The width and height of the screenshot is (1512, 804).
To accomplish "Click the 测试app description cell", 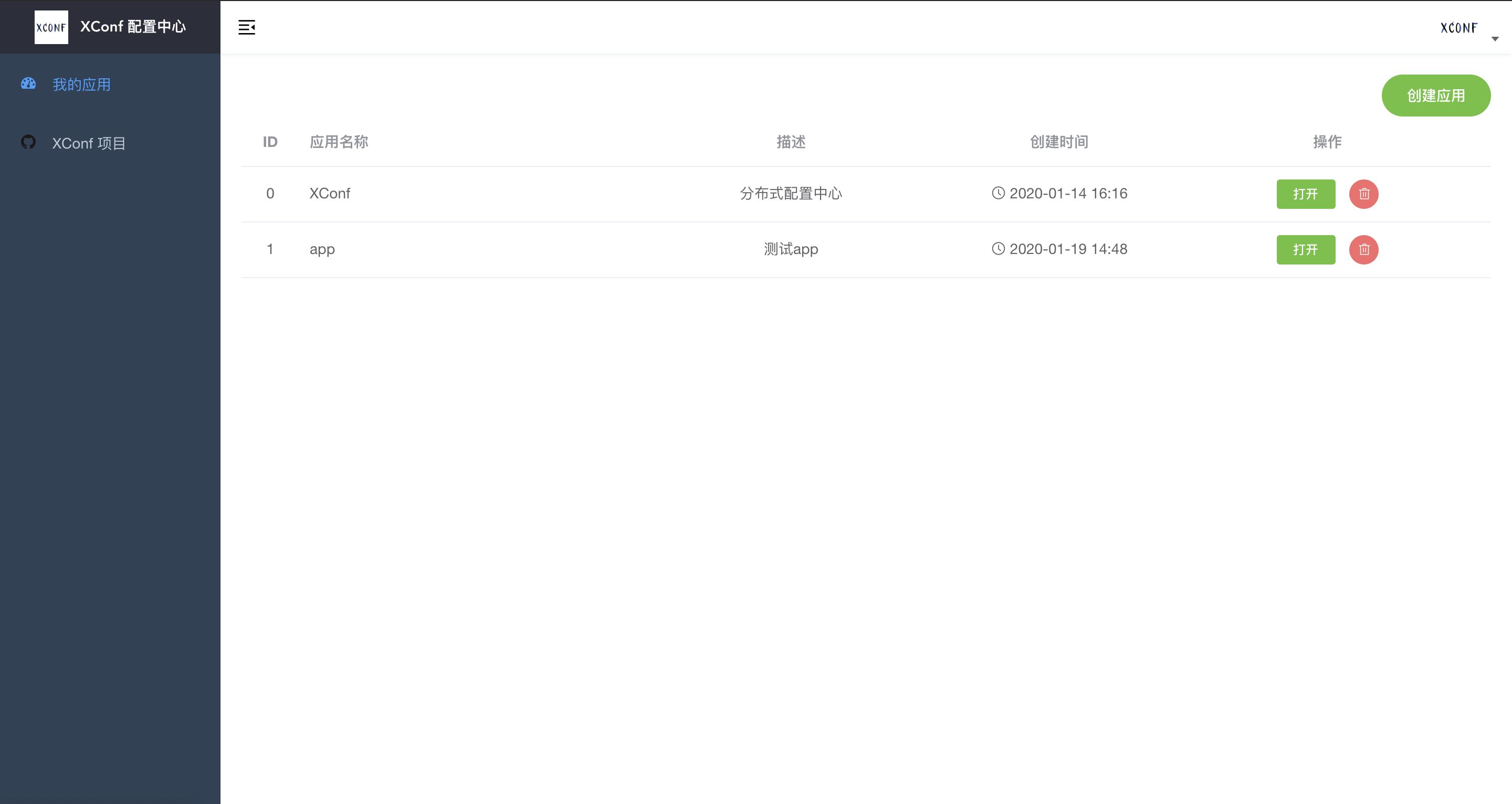I will tap(791, 249).
